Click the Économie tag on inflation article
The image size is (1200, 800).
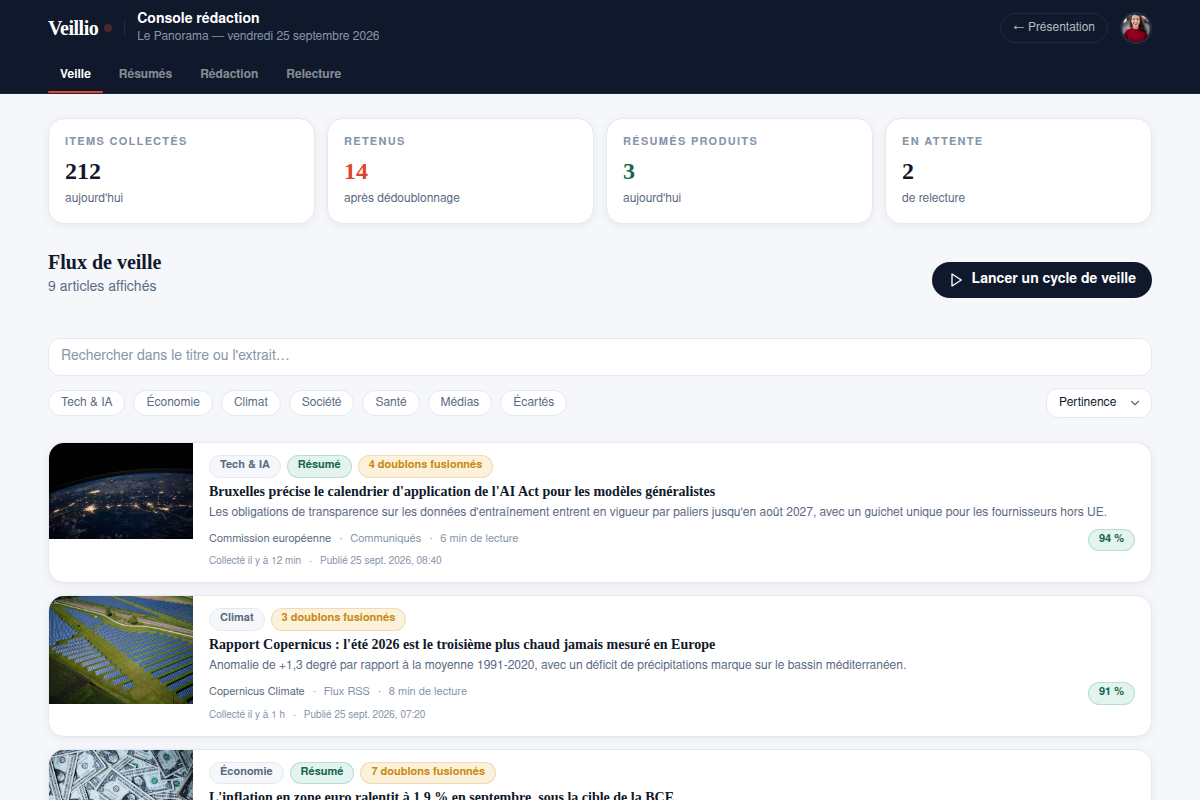[246, 772]
